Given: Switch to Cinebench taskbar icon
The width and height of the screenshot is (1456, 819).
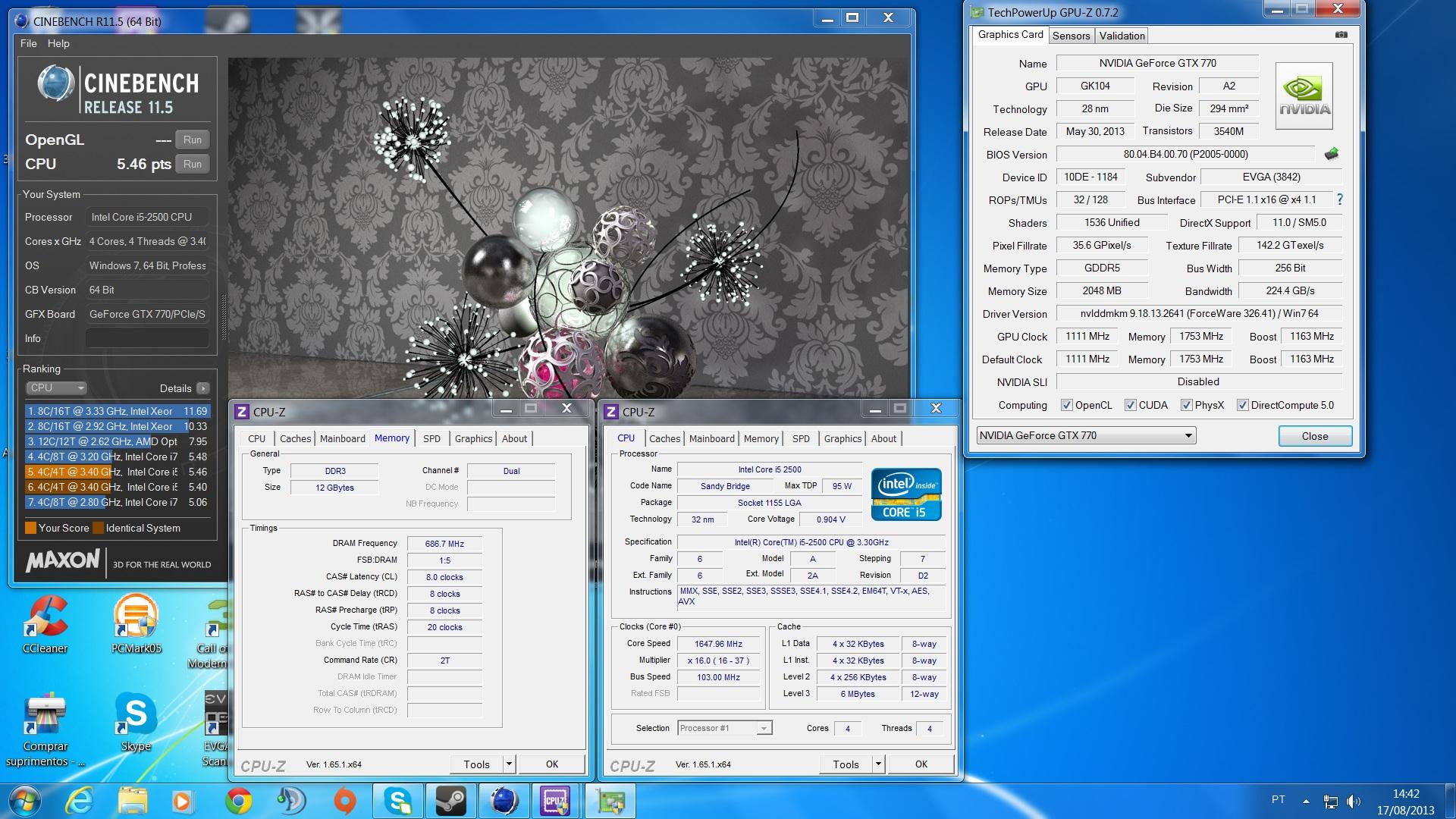Looking at the screenshot, I should point(504,802).
